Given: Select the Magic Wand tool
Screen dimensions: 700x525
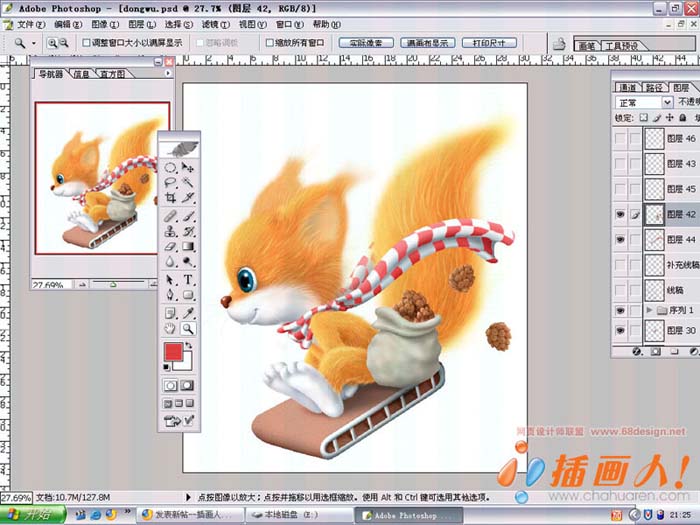Looking at the screenshot, I should [x=188, y=183].
